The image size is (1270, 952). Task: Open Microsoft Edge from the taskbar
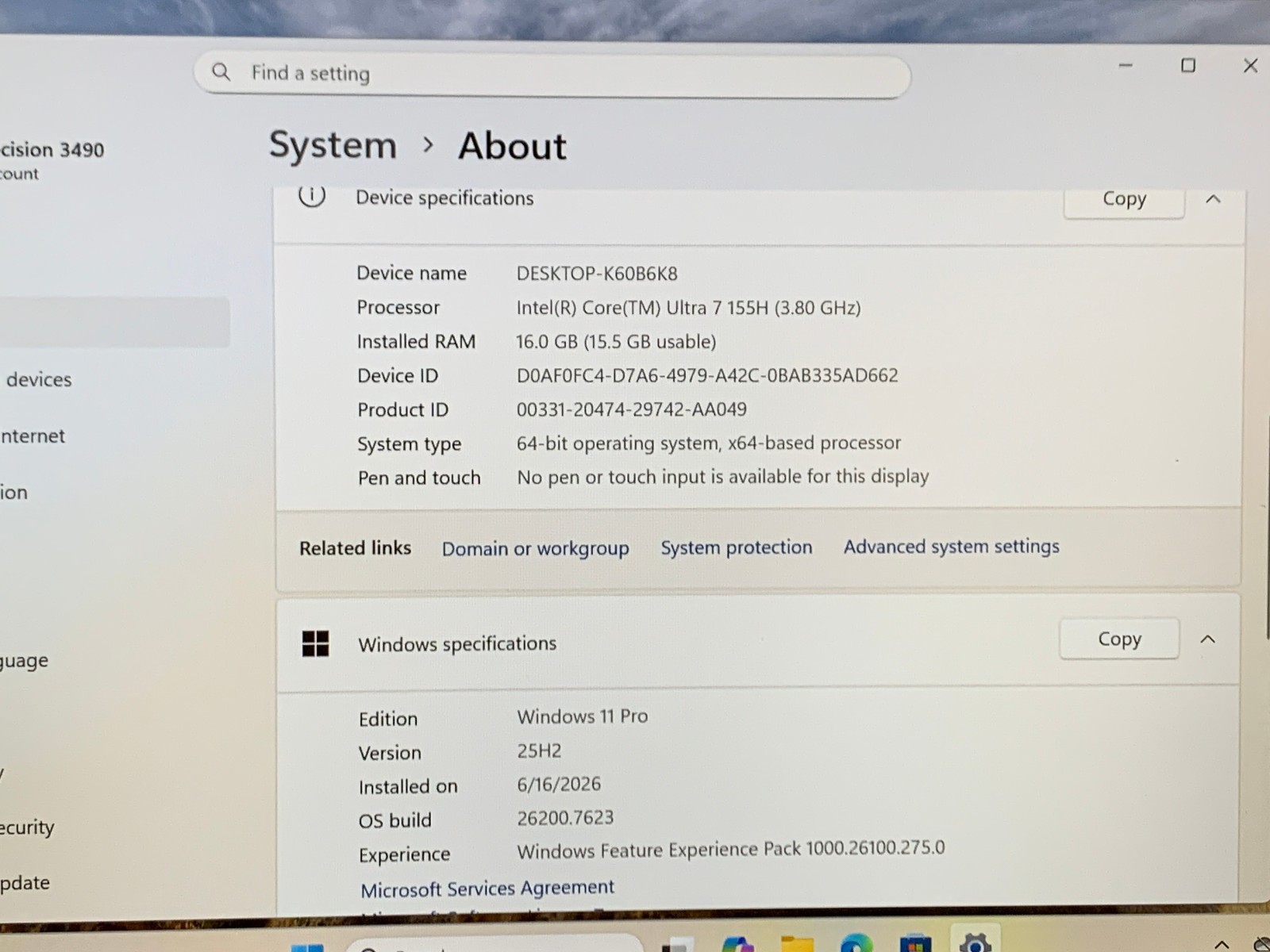tap(856, 944)
